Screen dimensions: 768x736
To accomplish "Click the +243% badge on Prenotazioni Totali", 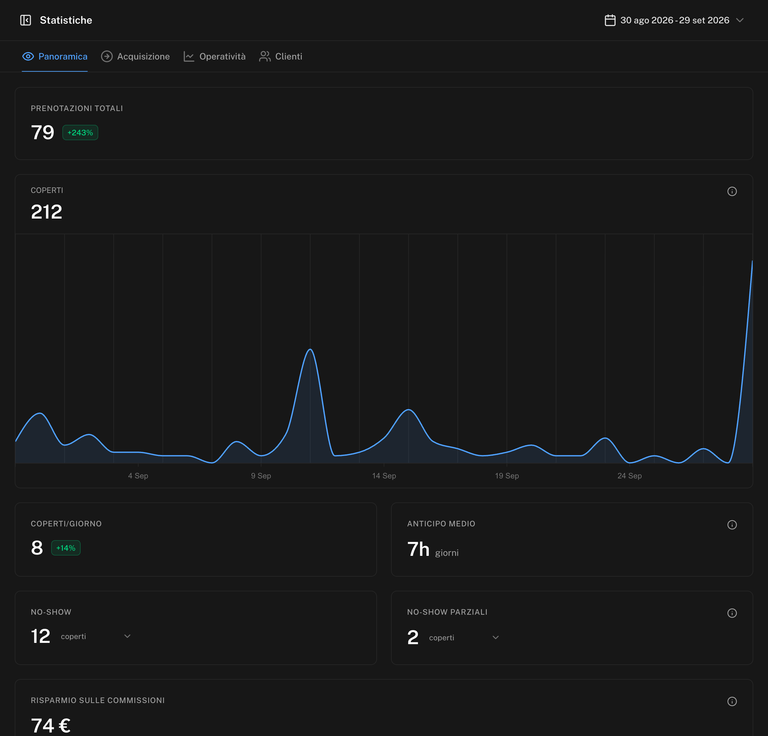I will click(80, 133).
